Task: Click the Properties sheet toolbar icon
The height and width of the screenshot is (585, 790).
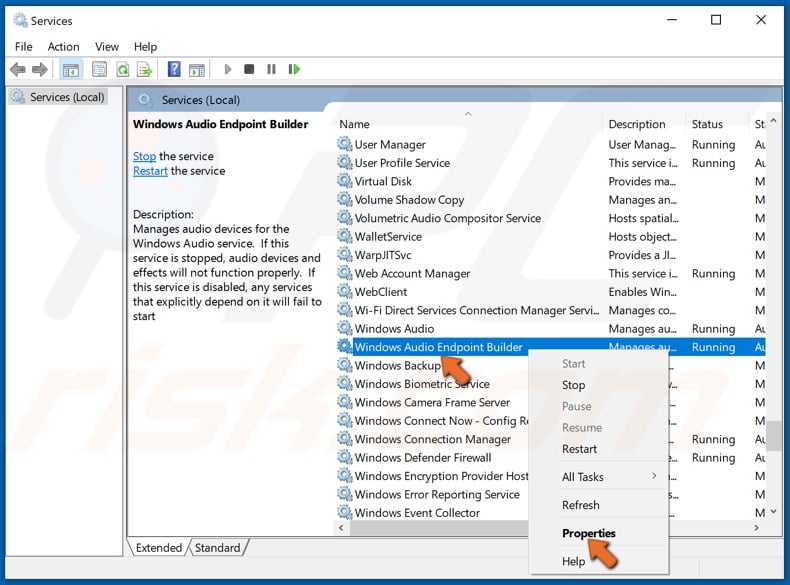Action: 99,69
